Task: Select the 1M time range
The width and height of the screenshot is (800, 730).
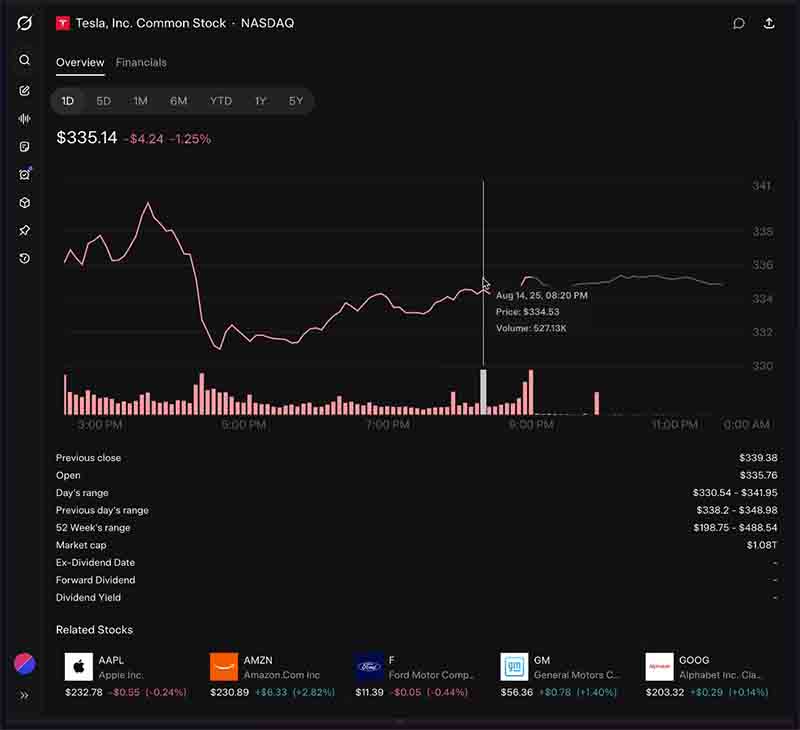Action: (x=140, y=101)
